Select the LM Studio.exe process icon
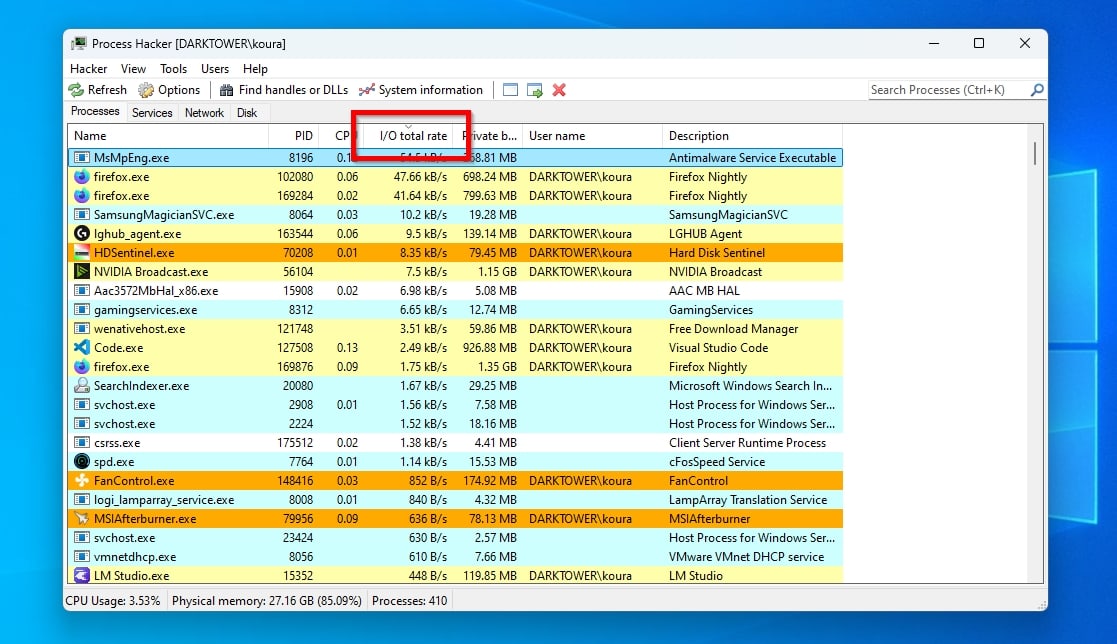 tap(82, 576)
